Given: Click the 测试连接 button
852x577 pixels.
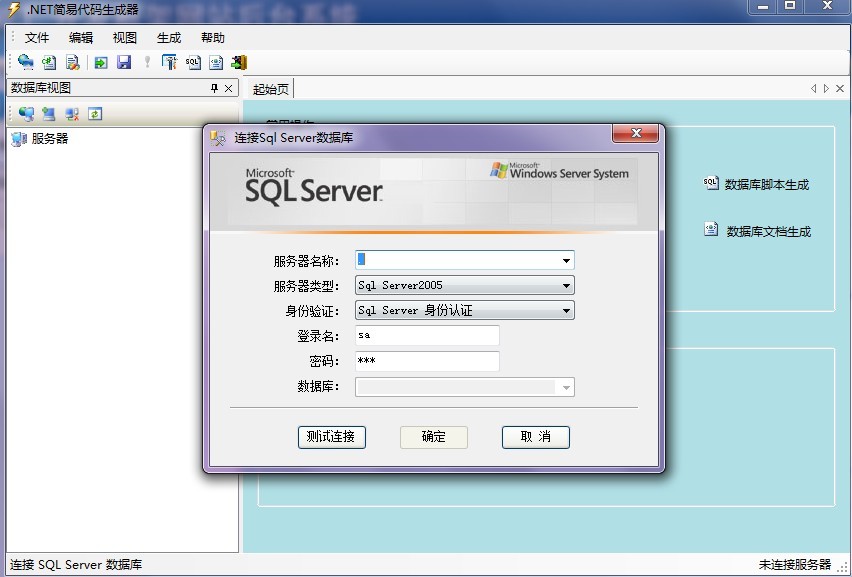Looking at the screenshot, I should click(331, 437).
